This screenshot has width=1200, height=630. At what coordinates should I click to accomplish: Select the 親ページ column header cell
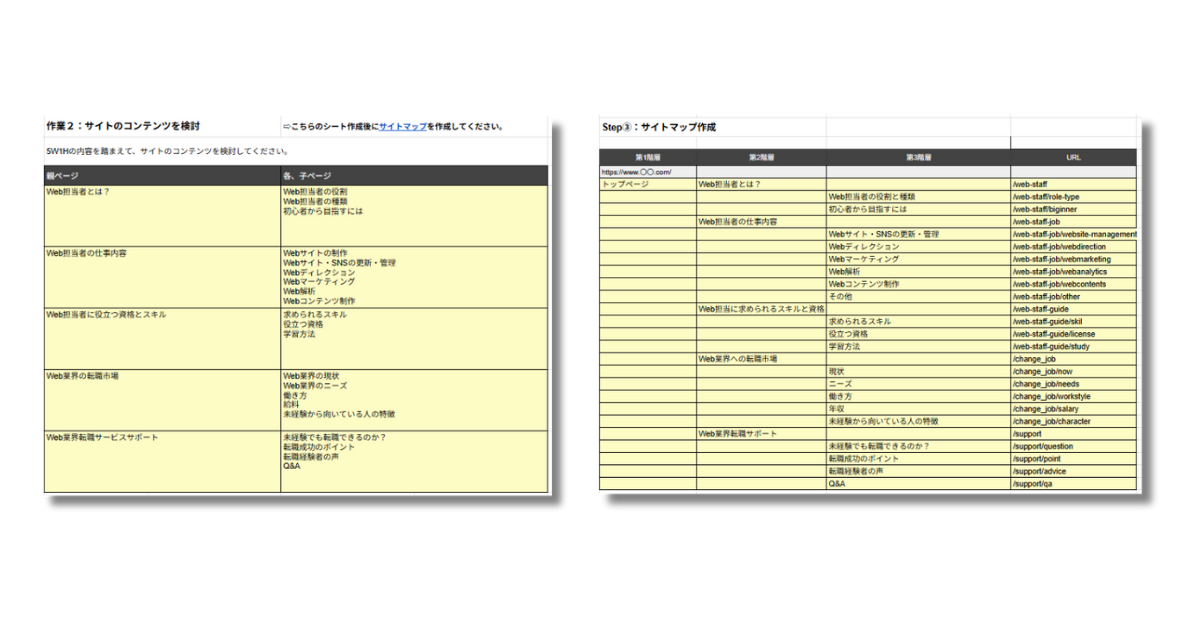(x=162, y=176)
